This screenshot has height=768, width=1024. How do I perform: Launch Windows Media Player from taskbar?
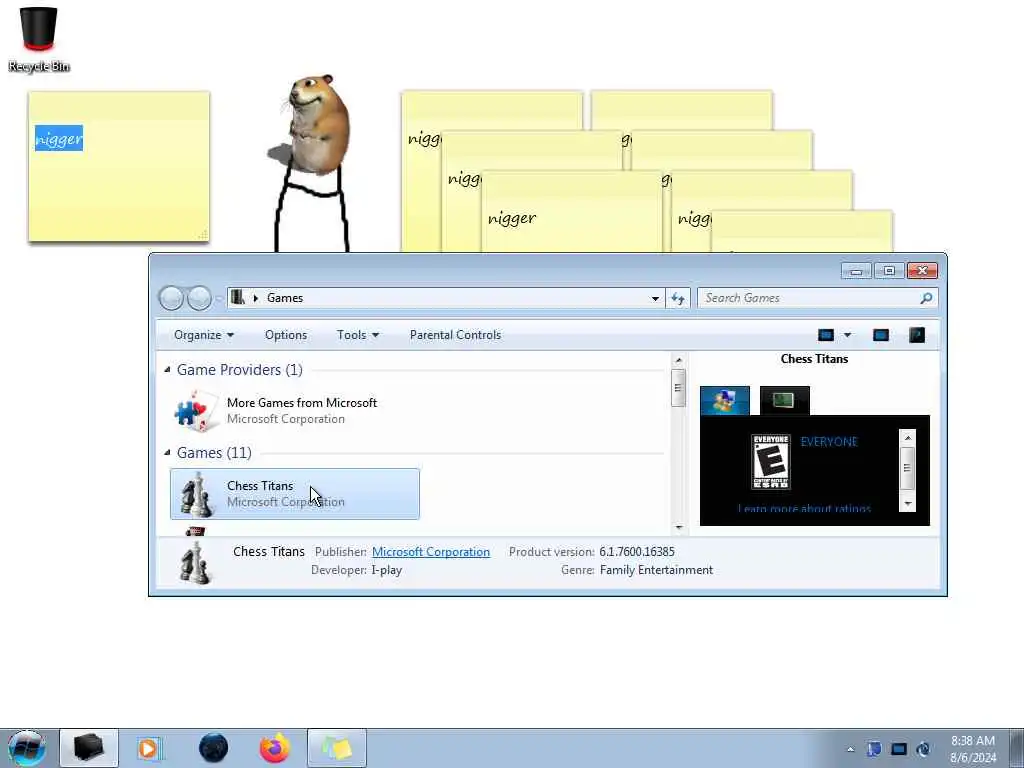coord(150,748)
